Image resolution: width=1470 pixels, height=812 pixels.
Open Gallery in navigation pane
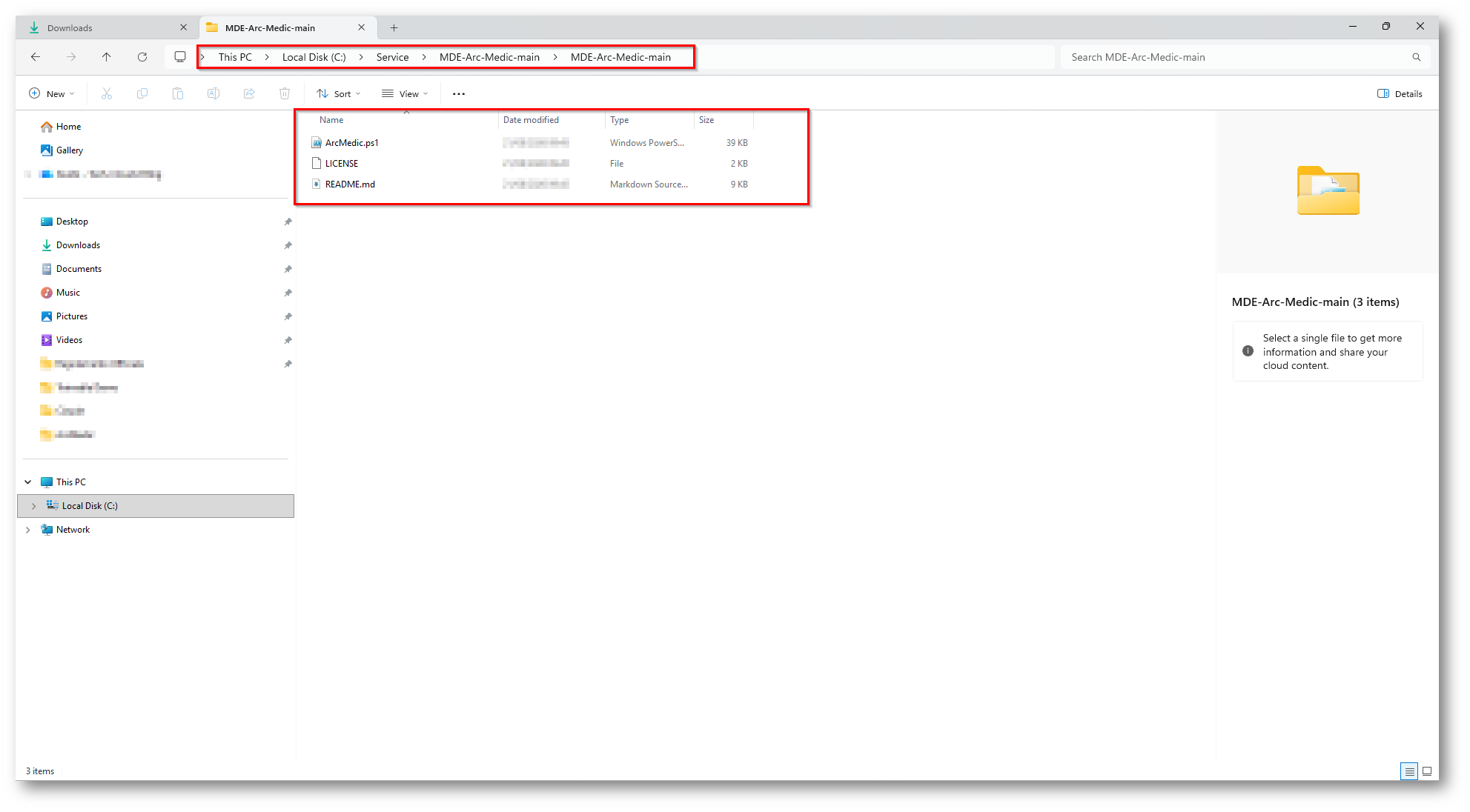tap(62, 150)
